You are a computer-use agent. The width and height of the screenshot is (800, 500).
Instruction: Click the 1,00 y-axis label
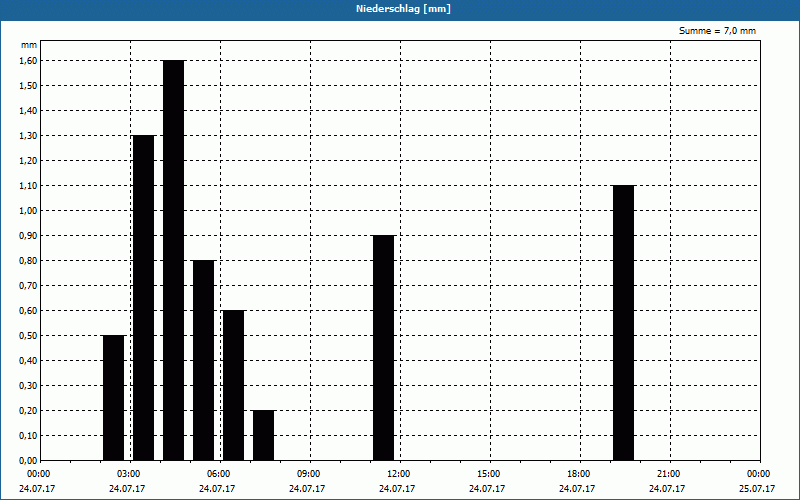29,211
